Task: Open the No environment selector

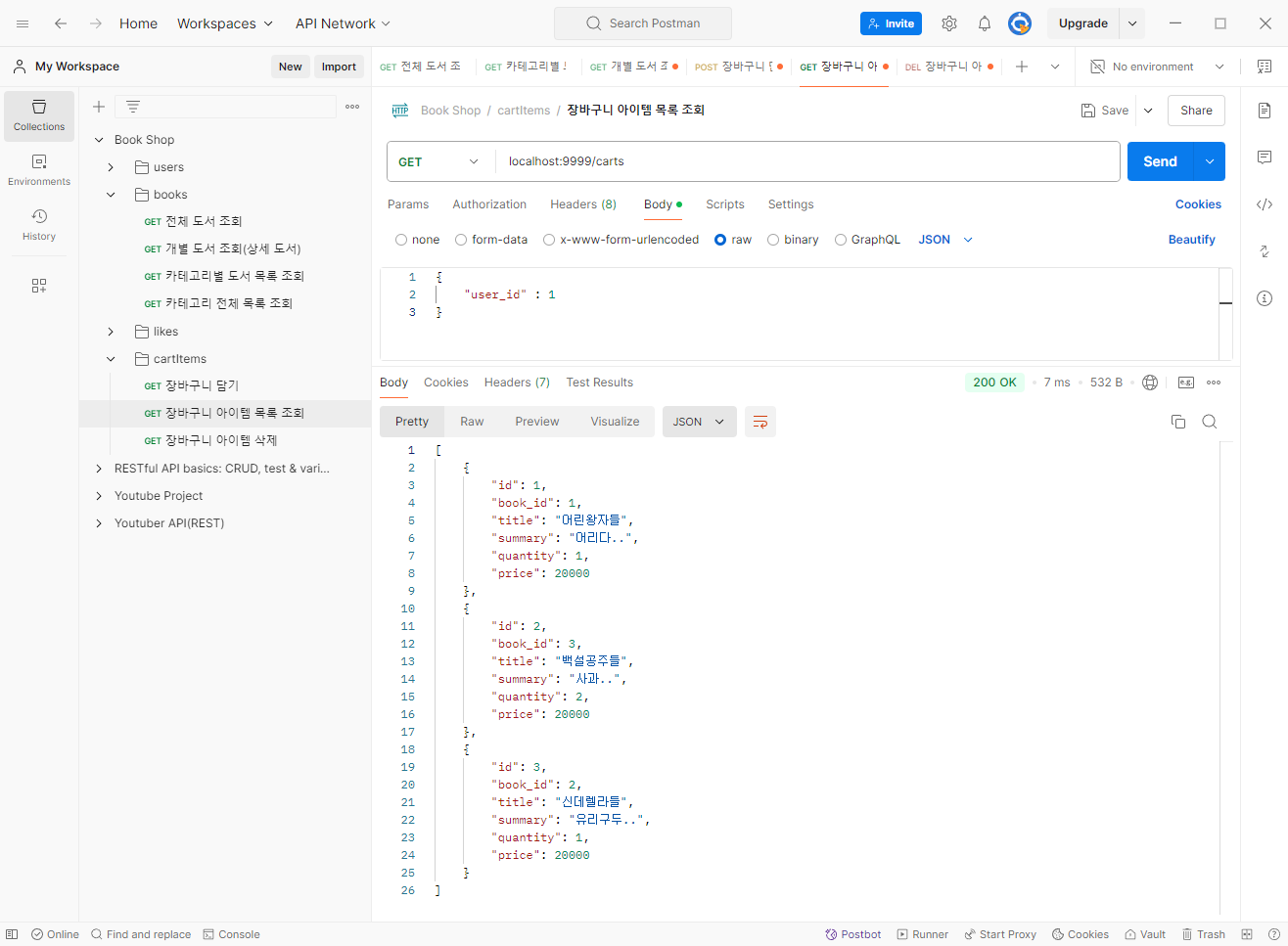Action: click(x=1157, y=67)
